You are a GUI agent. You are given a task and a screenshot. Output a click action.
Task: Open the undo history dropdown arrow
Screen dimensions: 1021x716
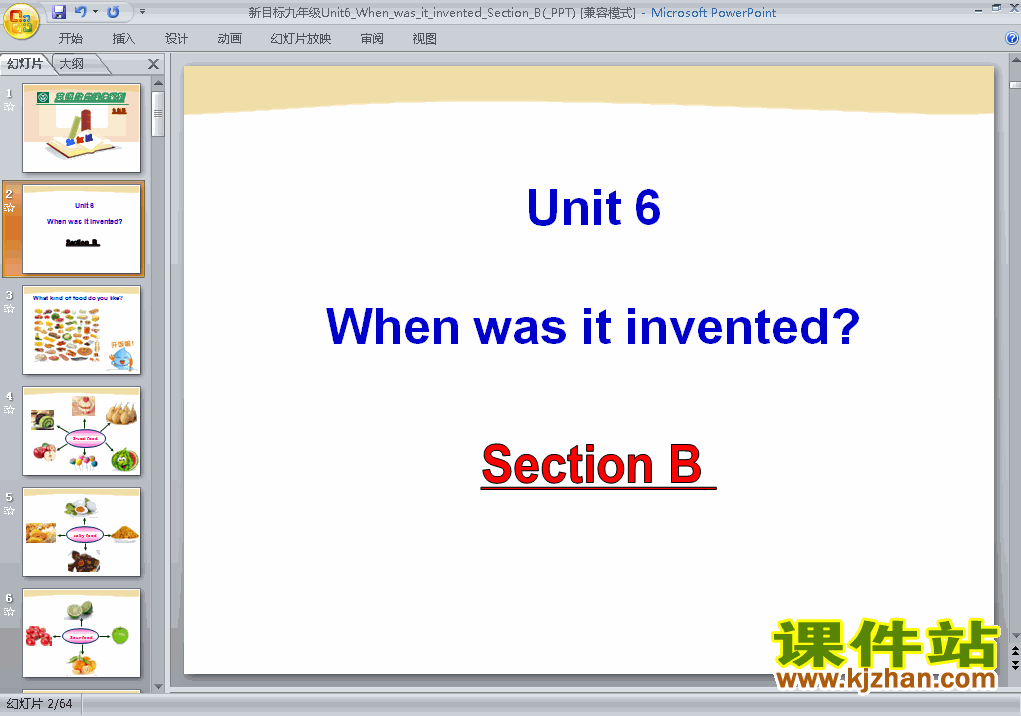(x=95, y=12)
